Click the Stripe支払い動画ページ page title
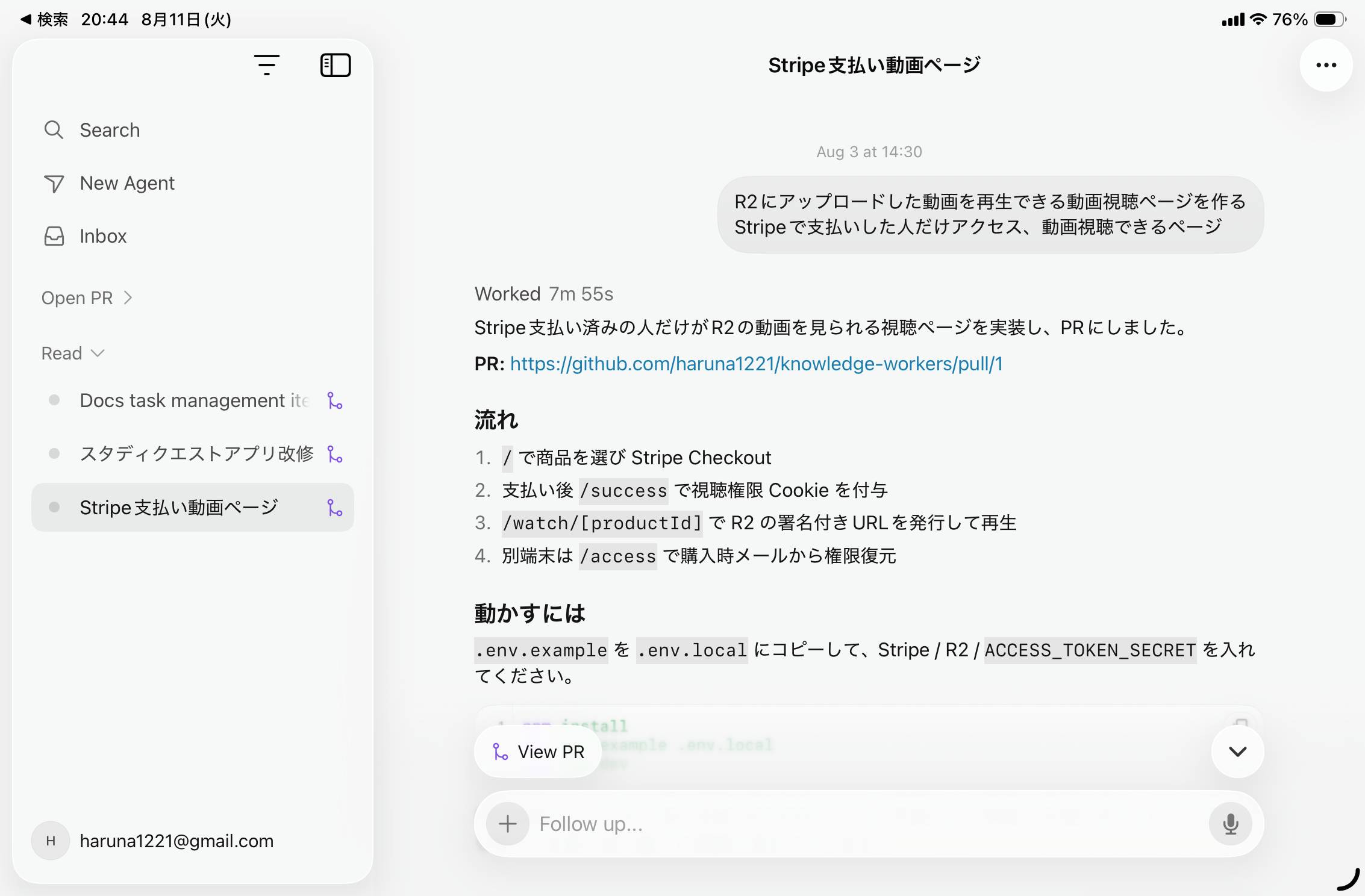Viewport: 1365px width, 896px height. tap(874, 65)
